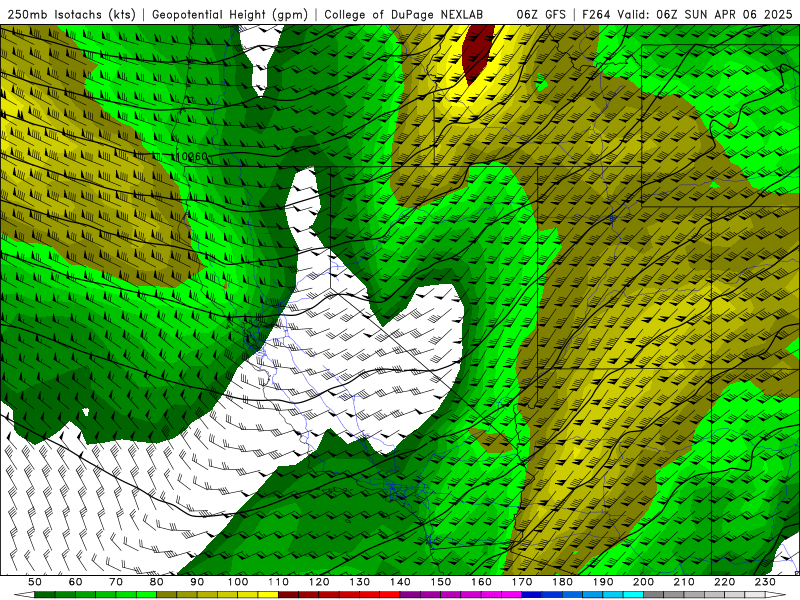
Task: Click the '170' color bar label
Action: [x=522, y=582]
